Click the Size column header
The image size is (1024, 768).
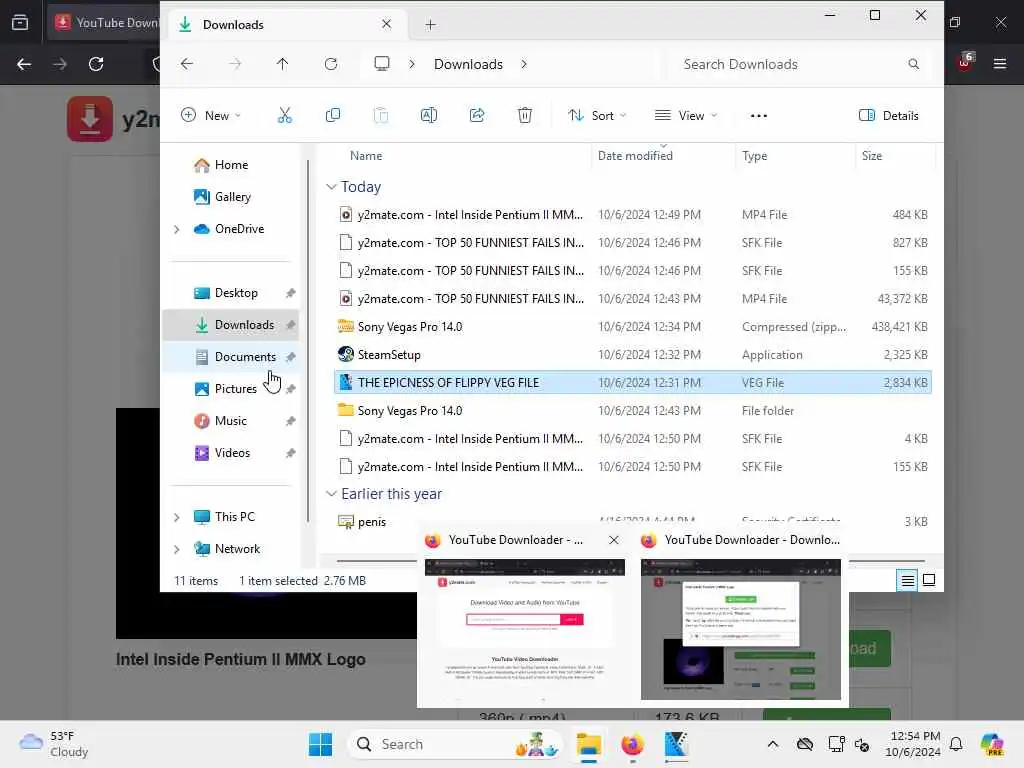[872, 156]
